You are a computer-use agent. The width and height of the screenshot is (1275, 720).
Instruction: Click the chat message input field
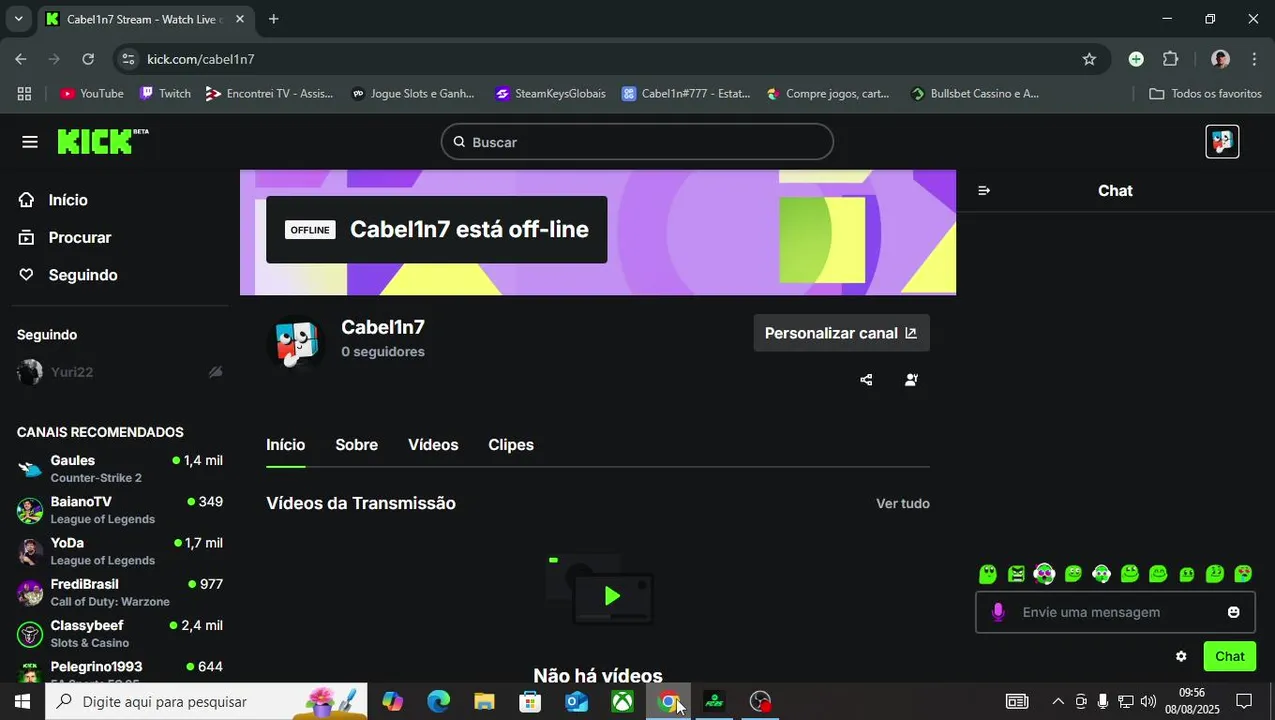pos(1115,612)
